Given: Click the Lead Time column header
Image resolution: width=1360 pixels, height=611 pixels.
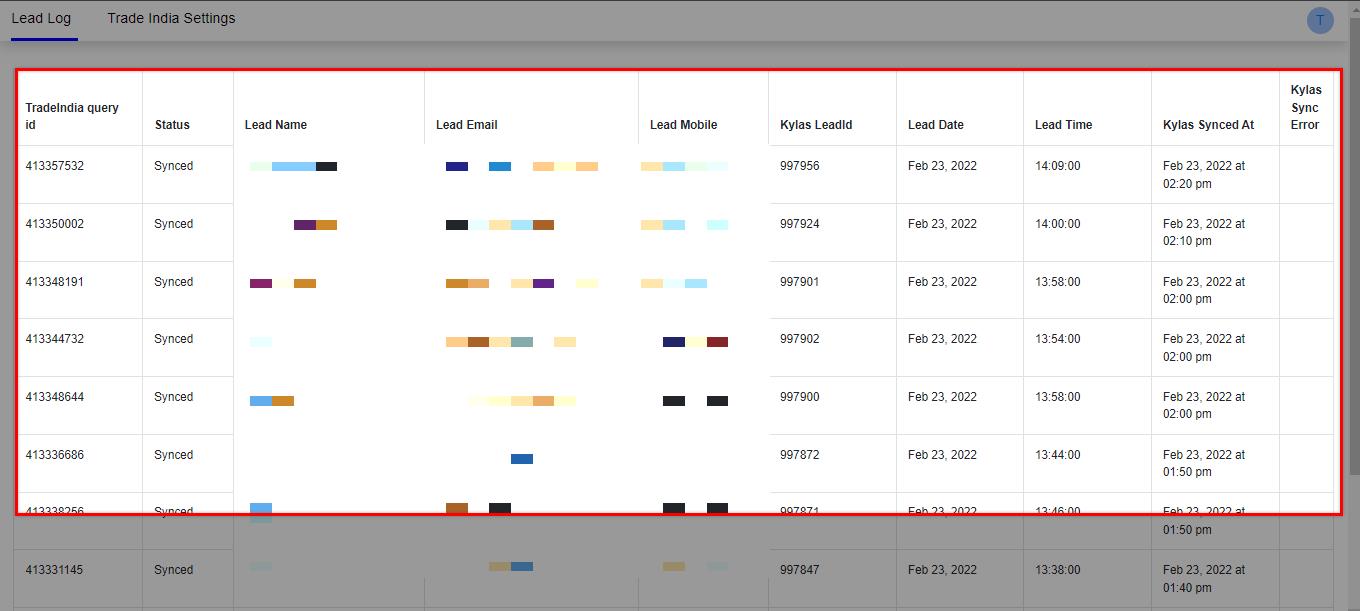Looking at the screenshot, I should coord(1063,125).
